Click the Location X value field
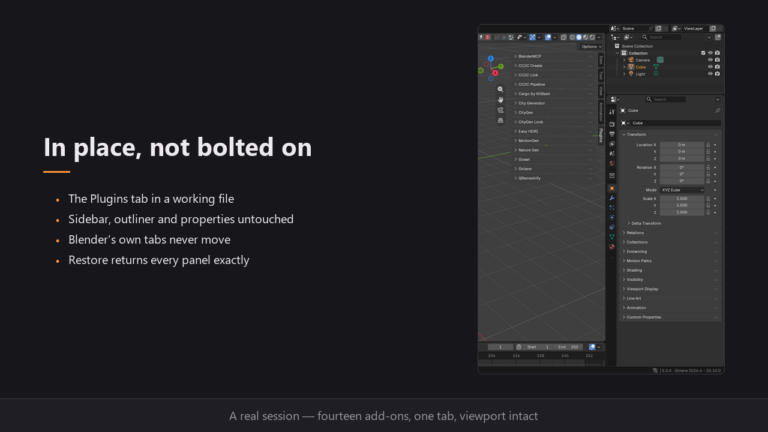The height and width of the screenshot is (432, 768). click(x=682, y=145)
